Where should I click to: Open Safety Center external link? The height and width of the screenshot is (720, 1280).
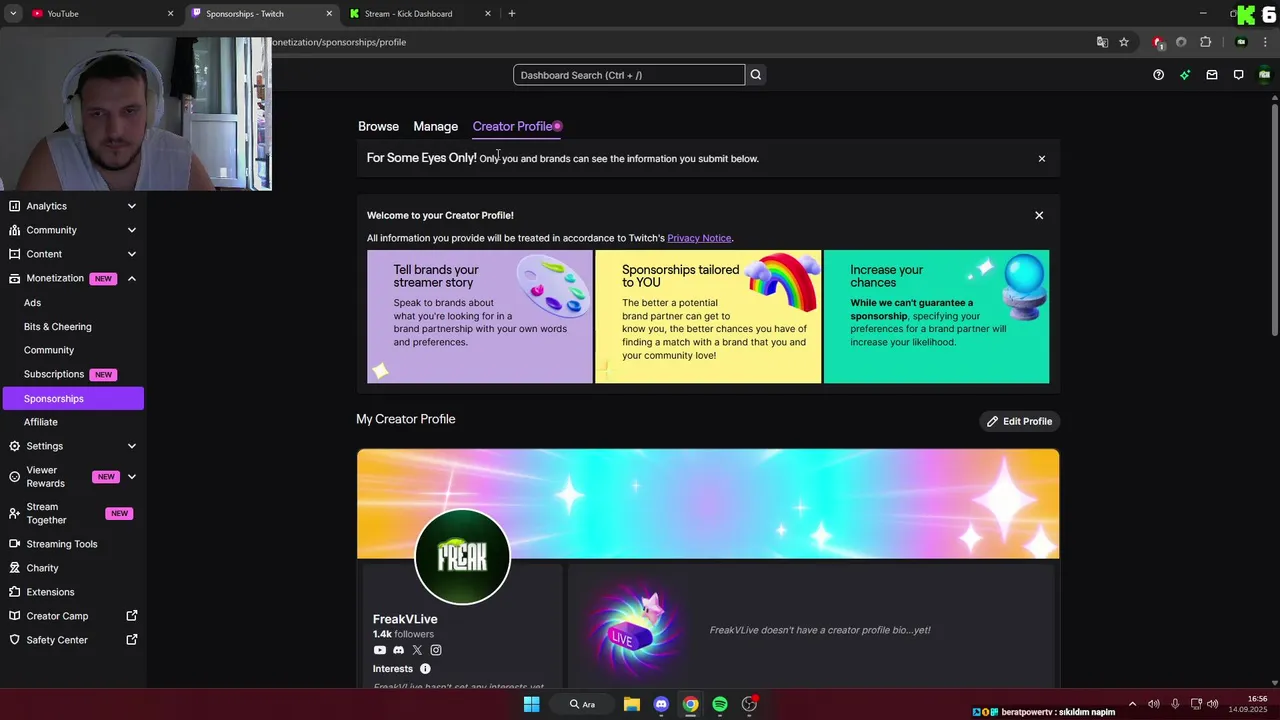(x=72, y=640)
